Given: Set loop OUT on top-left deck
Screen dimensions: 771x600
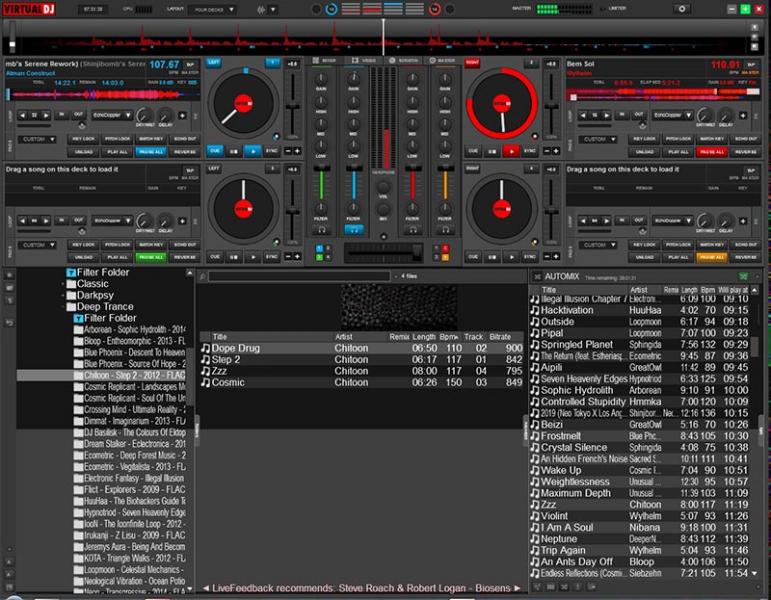Looking at the screenshot, I should (x=79, y=115).
